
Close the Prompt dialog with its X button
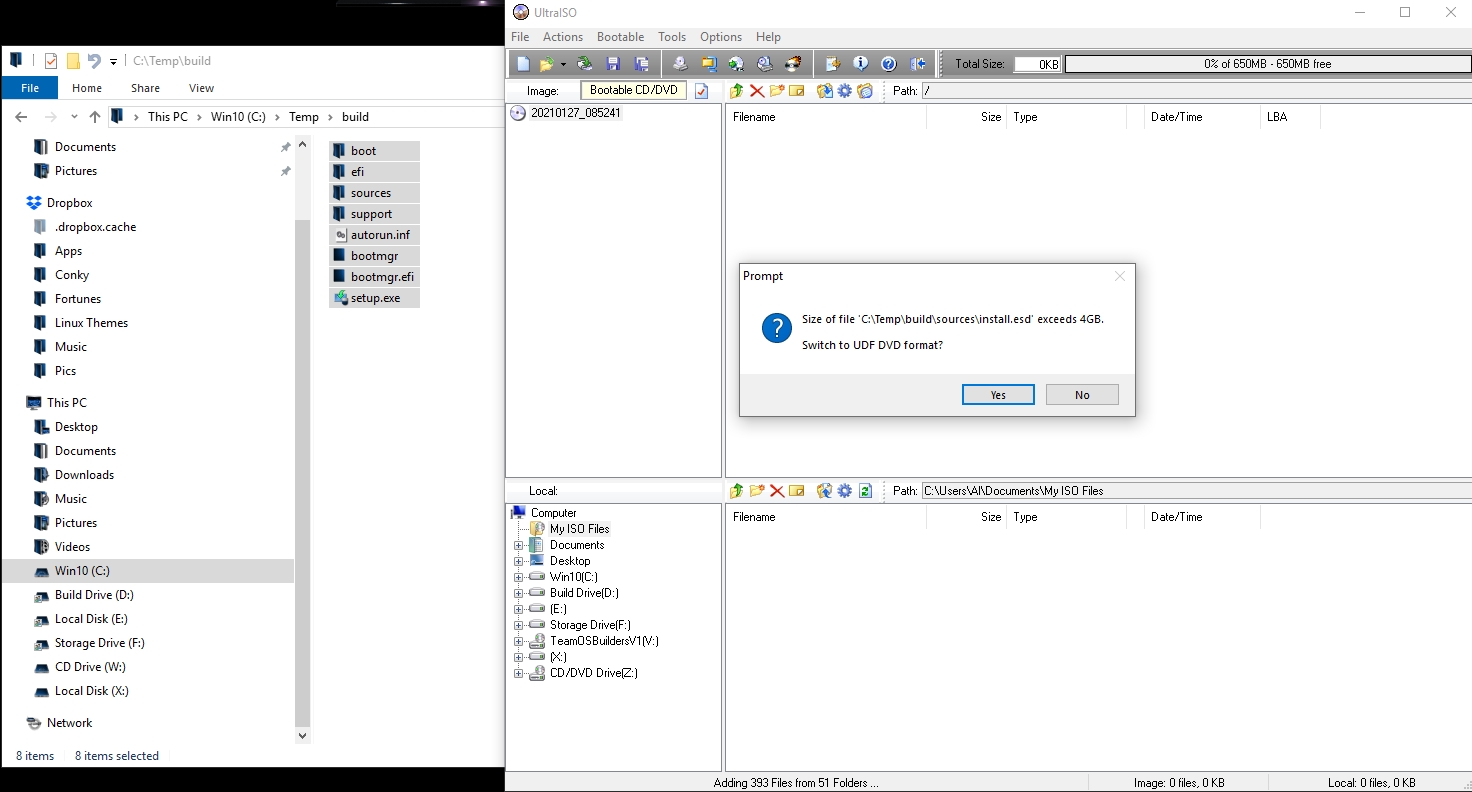(x=1120, y=276)
